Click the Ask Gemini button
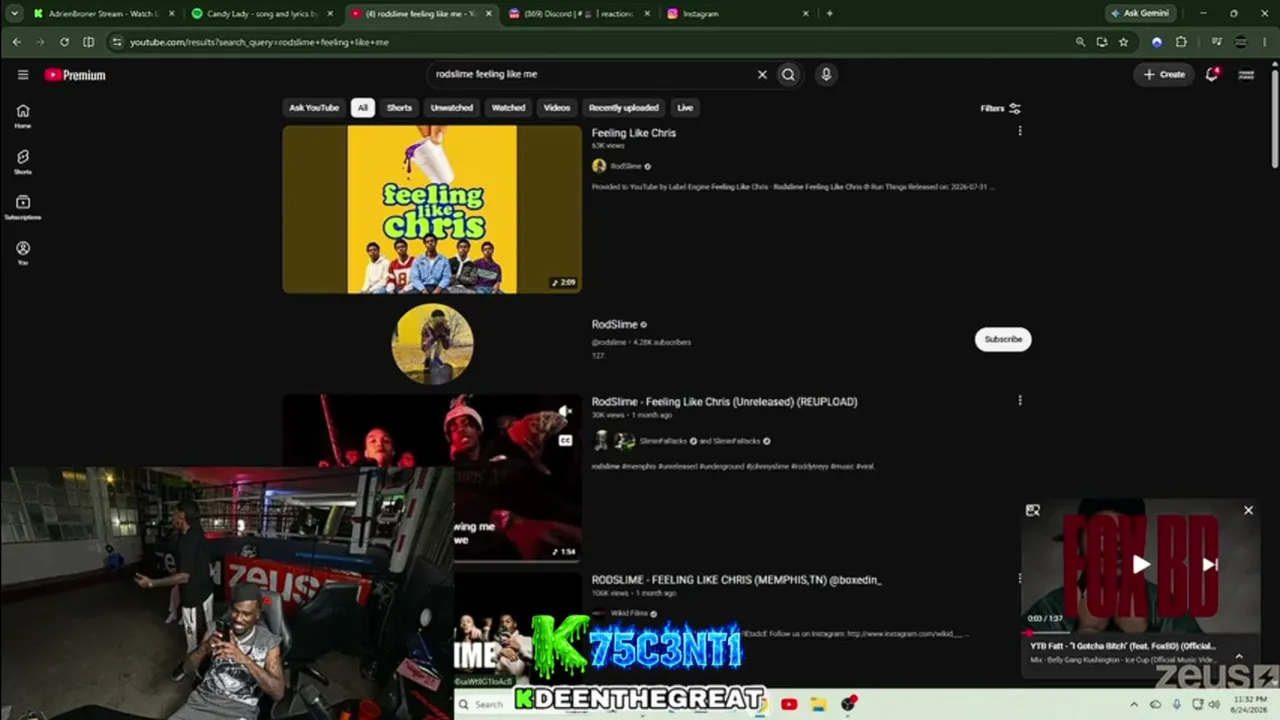1280x720 pixels. point(1140,14)
